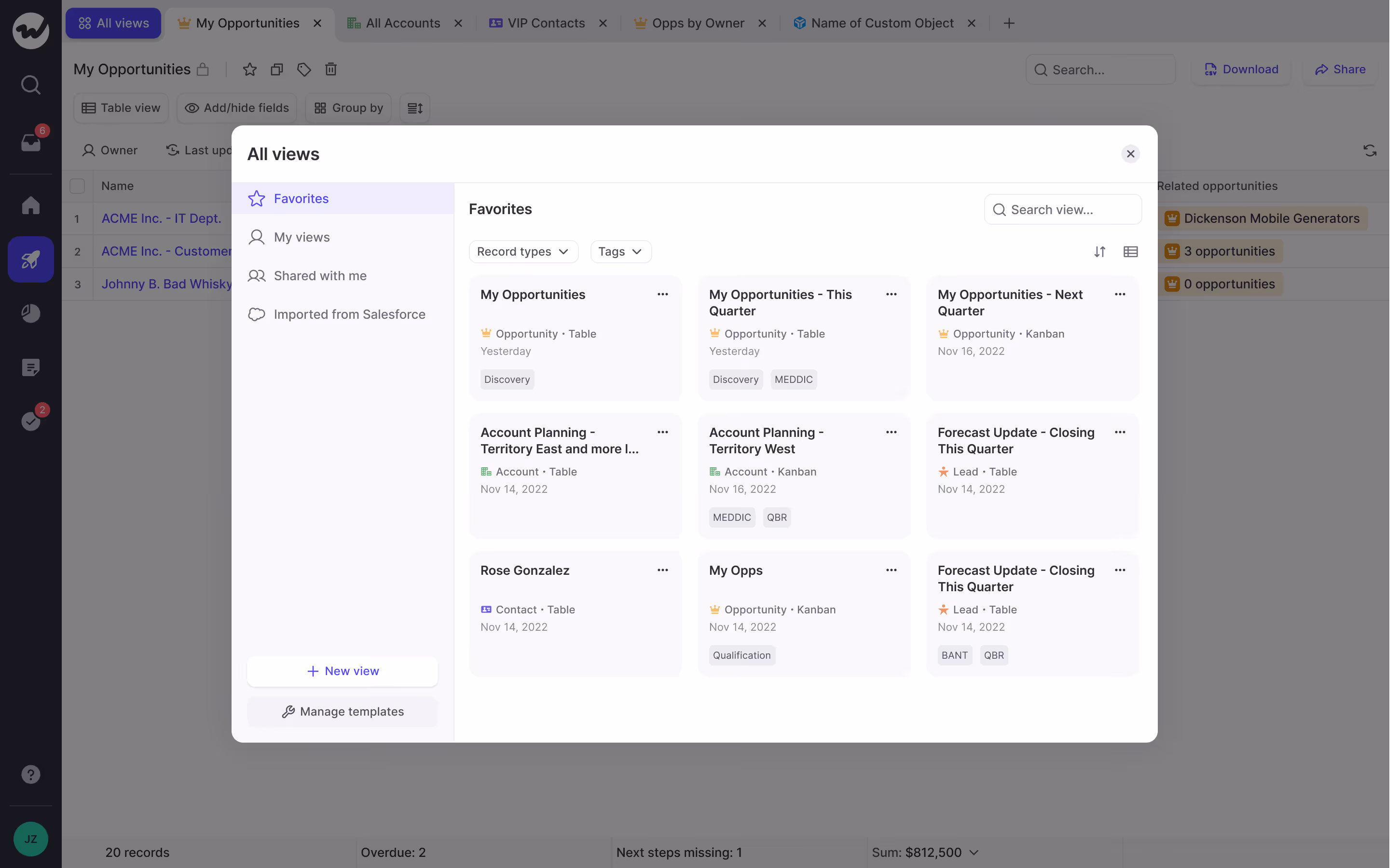Check the select-all checkbox beside Name
This screenshot has width=1399, height=868.
pyautogui.click(x=77, y=186)
